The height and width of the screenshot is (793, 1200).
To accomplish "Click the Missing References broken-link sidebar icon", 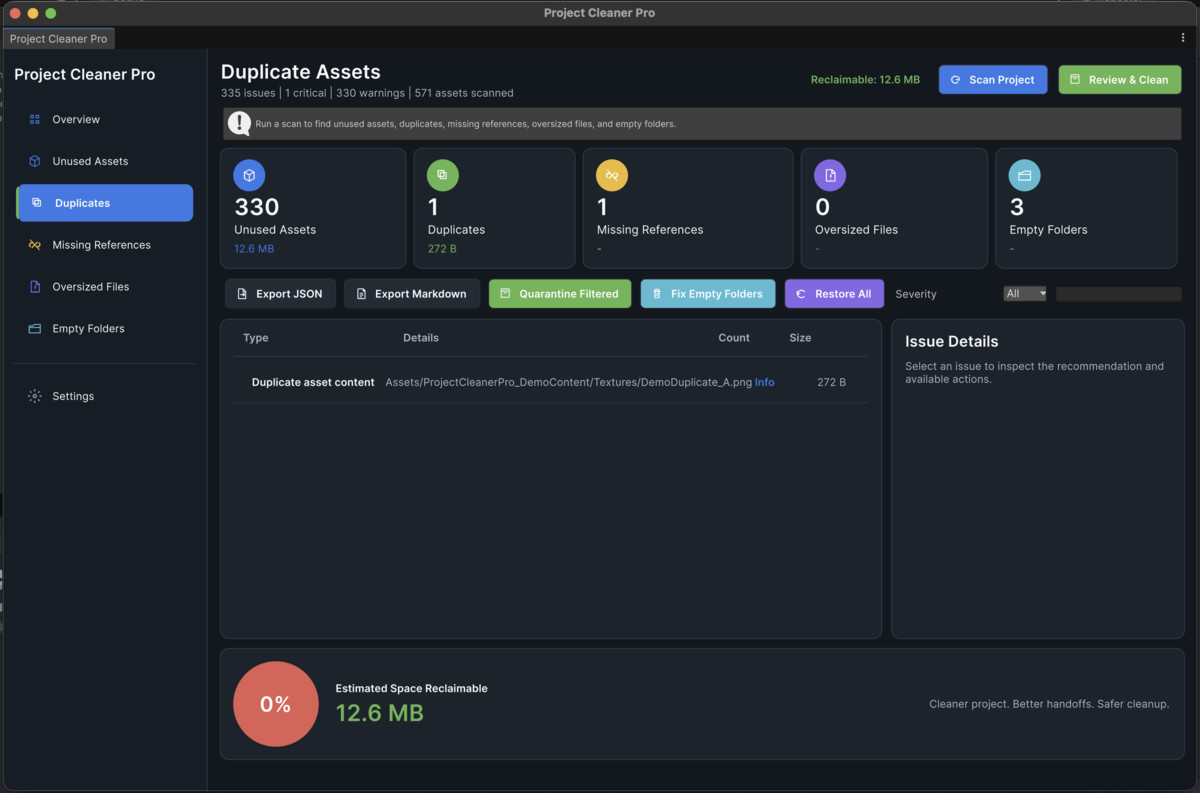I will (35, 245).
